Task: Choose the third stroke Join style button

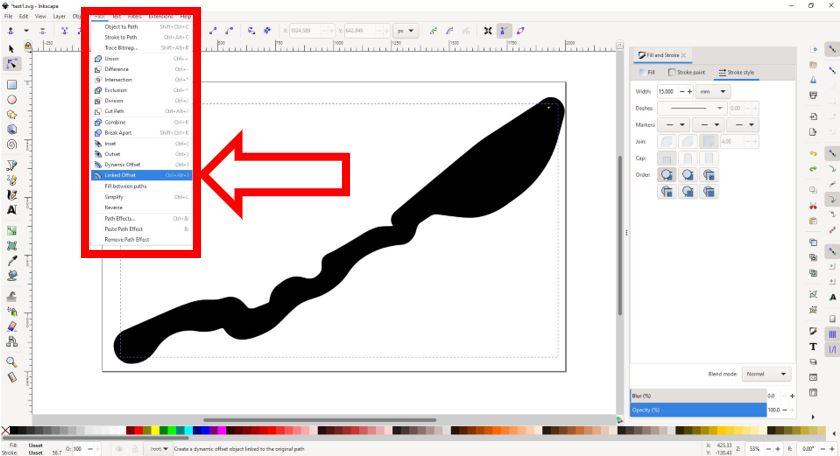Action: click(709, 141)
